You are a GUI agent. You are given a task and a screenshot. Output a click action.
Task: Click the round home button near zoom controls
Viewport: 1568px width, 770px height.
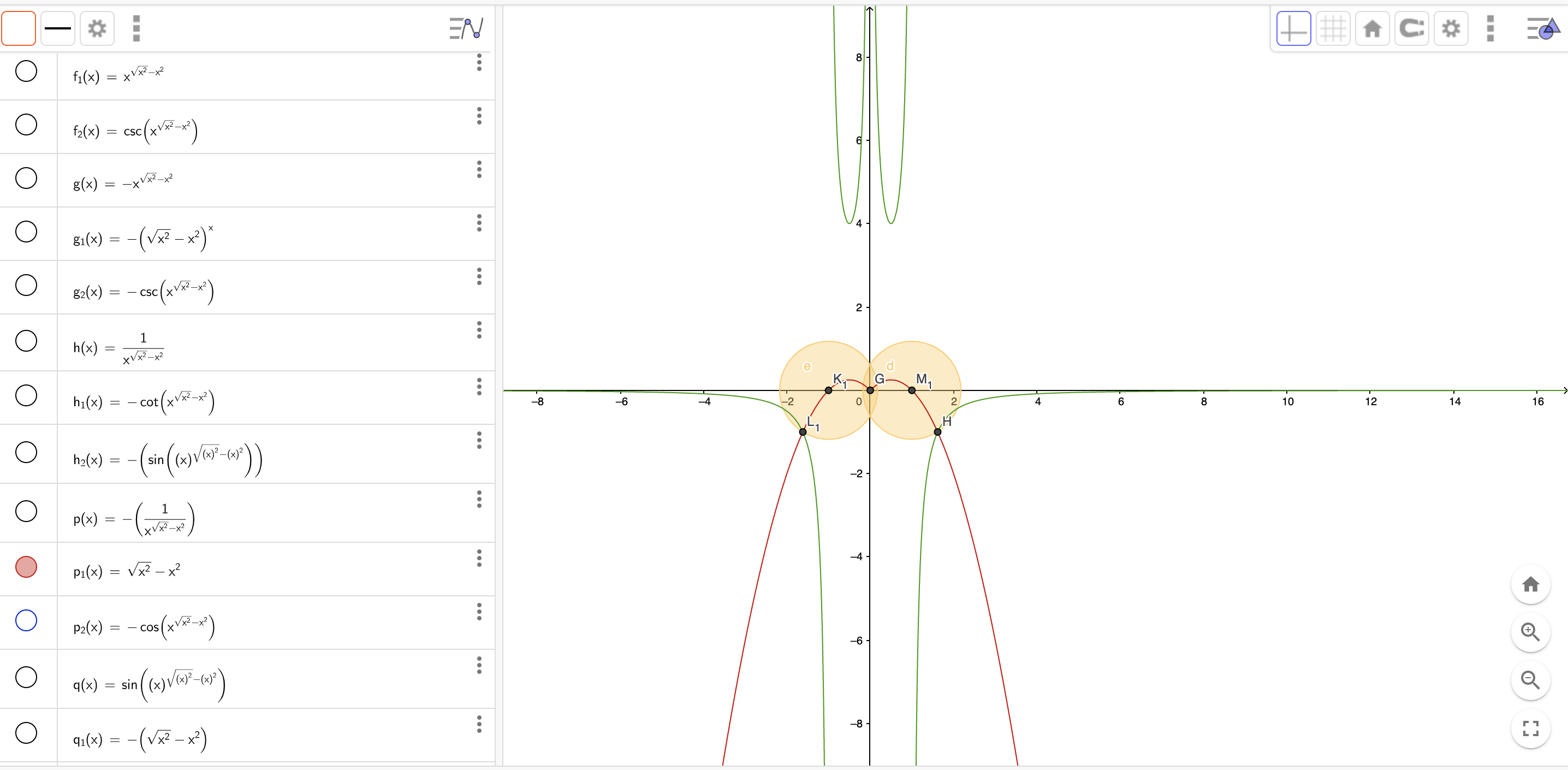1530,584
